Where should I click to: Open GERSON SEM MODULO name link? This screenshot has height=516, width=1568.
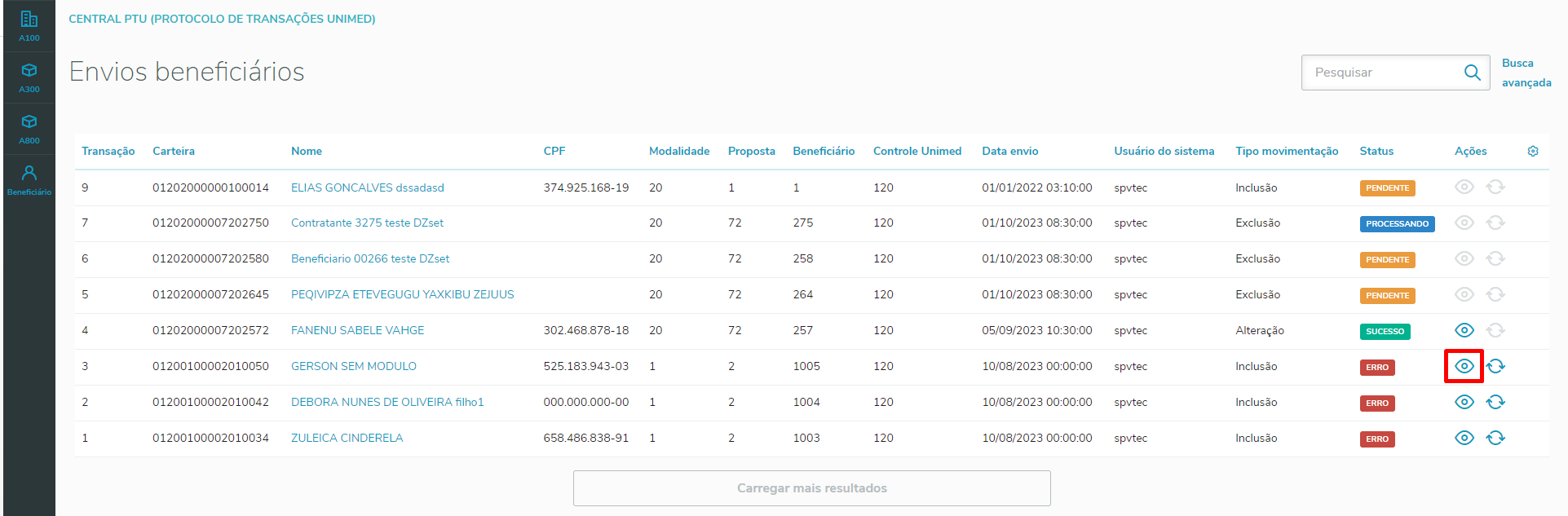(x=354, y=366)
